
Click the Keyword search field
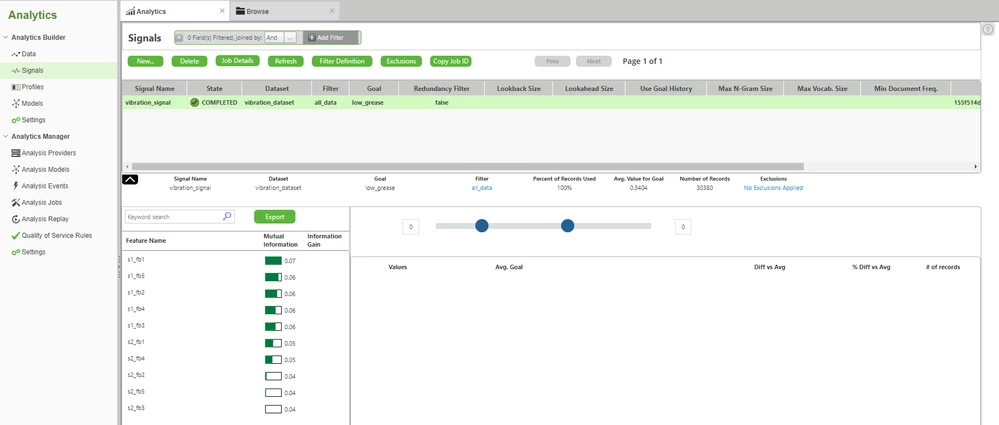[x=180, y=217]
